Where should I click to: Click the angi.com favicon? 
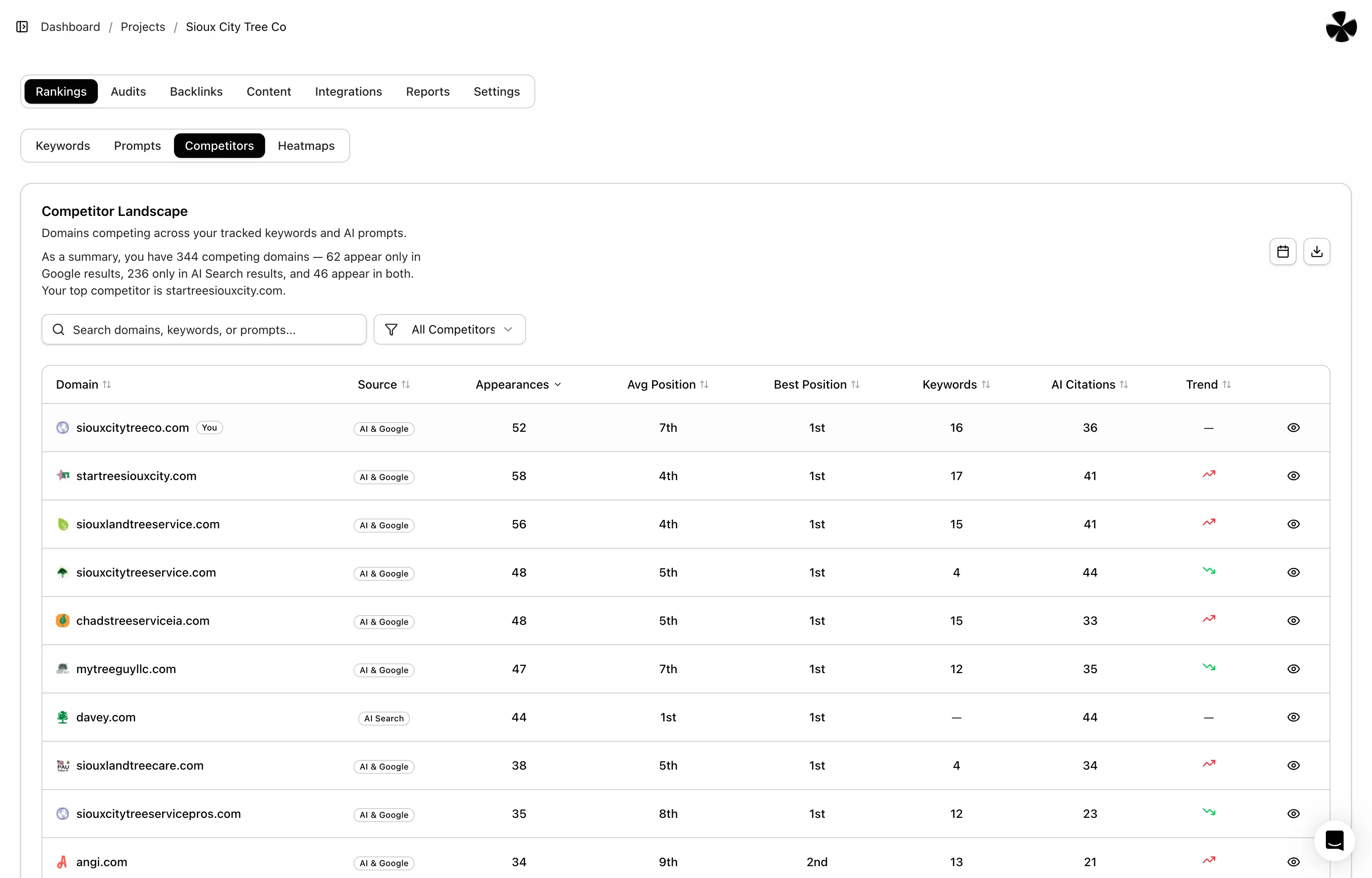pyautogui.click(x=63, y=862)
